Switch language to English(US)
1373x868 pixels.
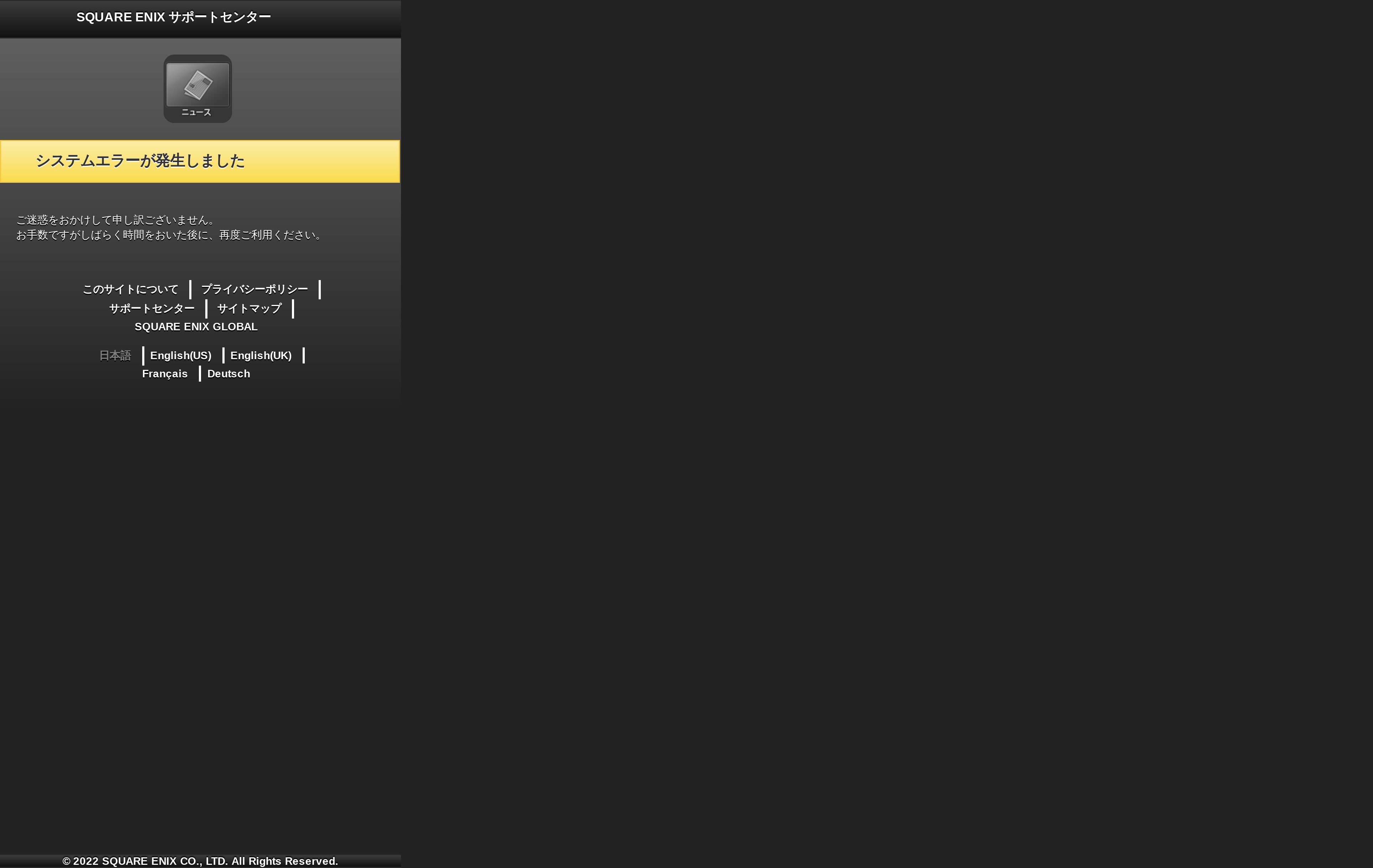click(181, 356)
